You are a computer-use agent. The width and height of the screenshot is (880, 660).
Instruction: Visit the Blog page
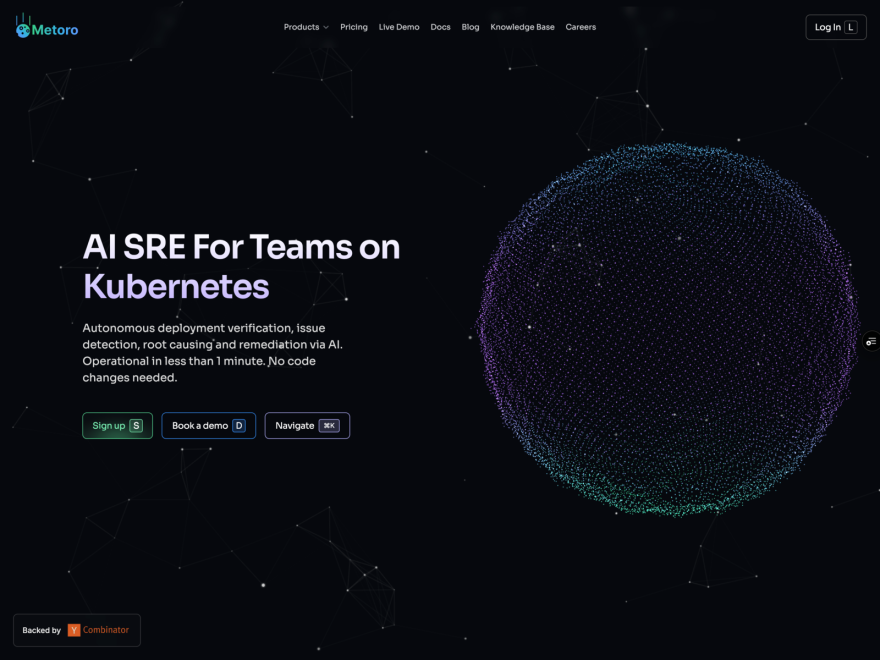click(470, 27)
